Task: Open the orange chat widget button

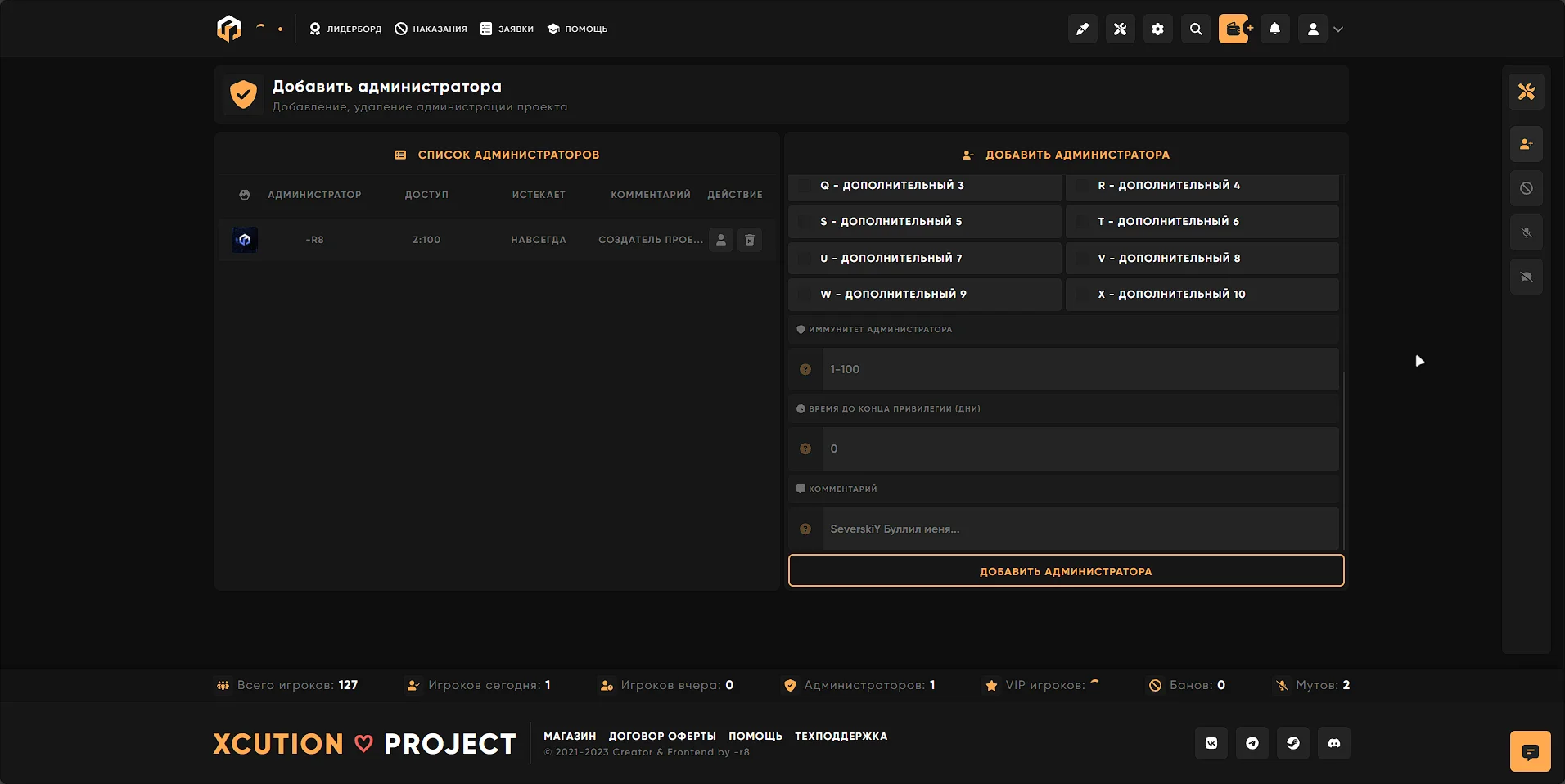Action: [1530, 751]
